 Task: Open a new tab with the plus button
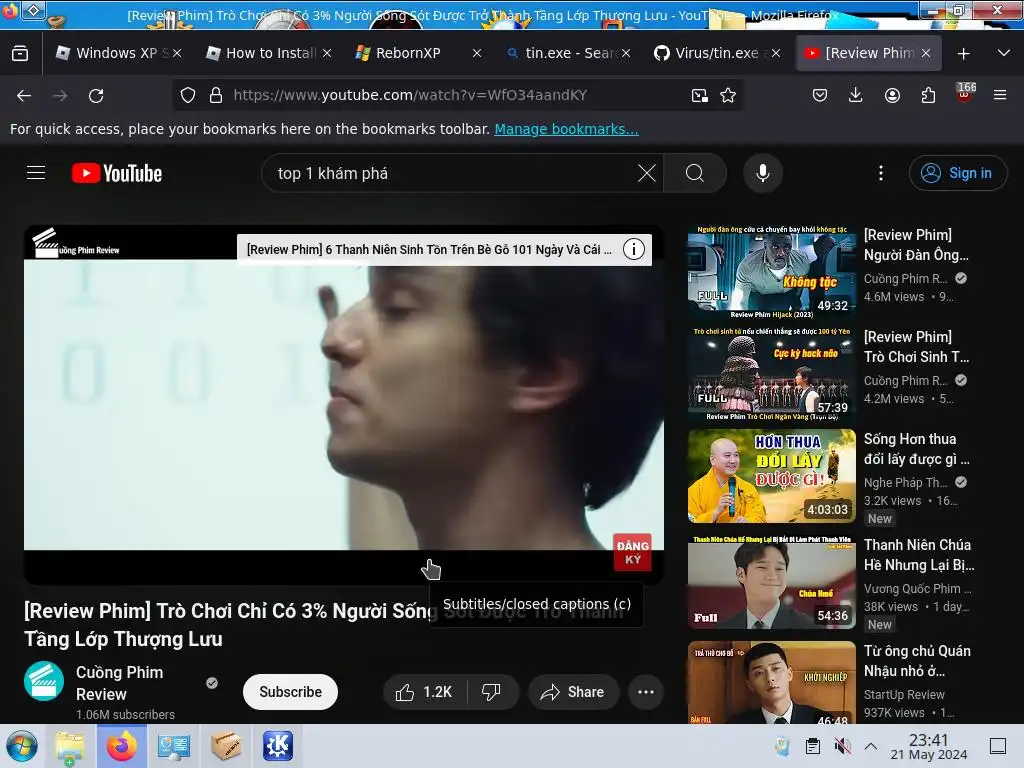coord(963,54)
